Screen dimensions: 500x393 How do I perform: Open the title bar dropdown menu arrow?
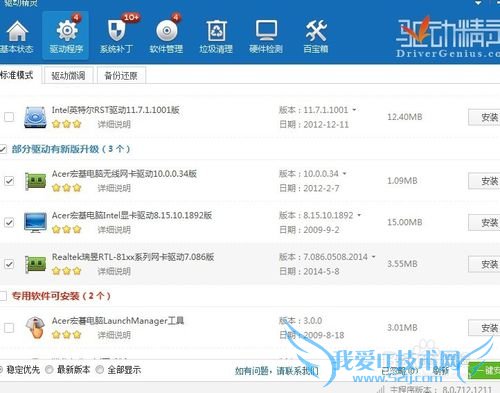pos(478,3)
